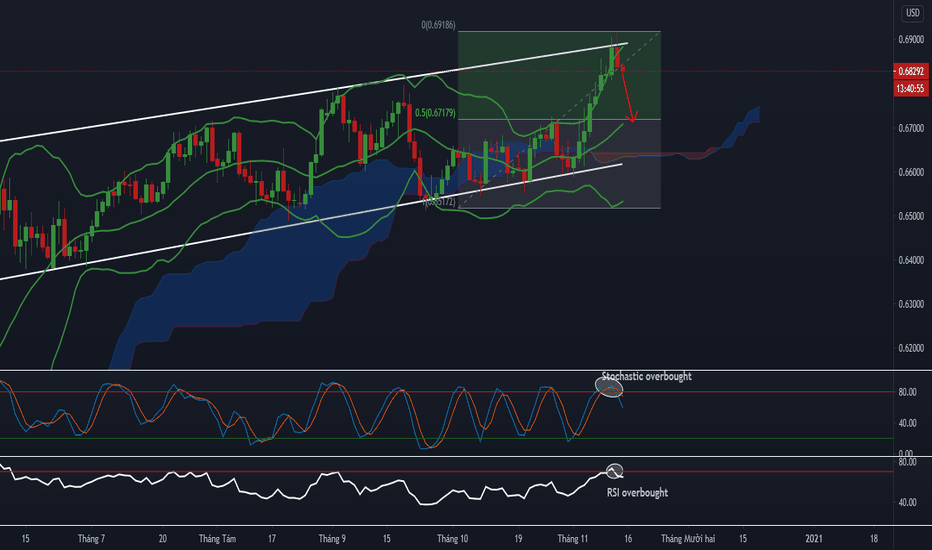
Task: Click the 0.66000 price axis label
Action: [x=911, y=172]
